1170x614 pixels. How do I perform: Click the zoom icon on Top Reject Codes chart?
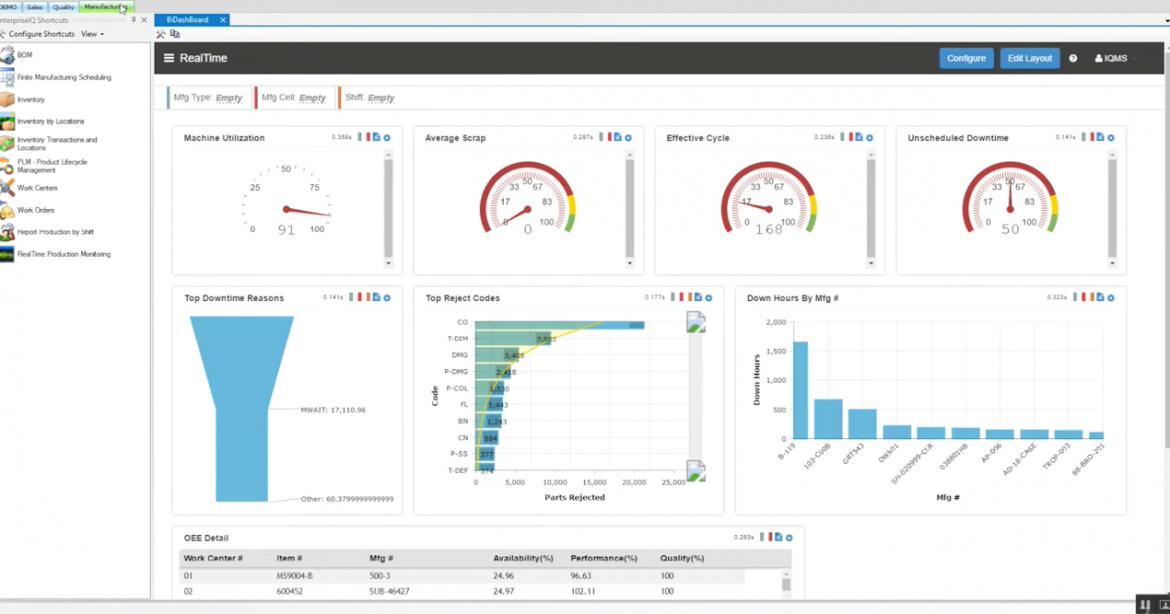[695, 320]
